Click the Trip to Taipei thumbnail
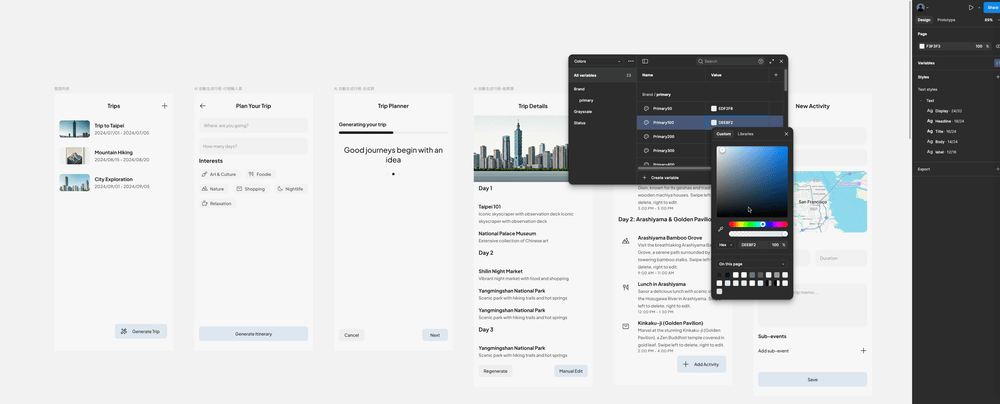 click(75, 128)
